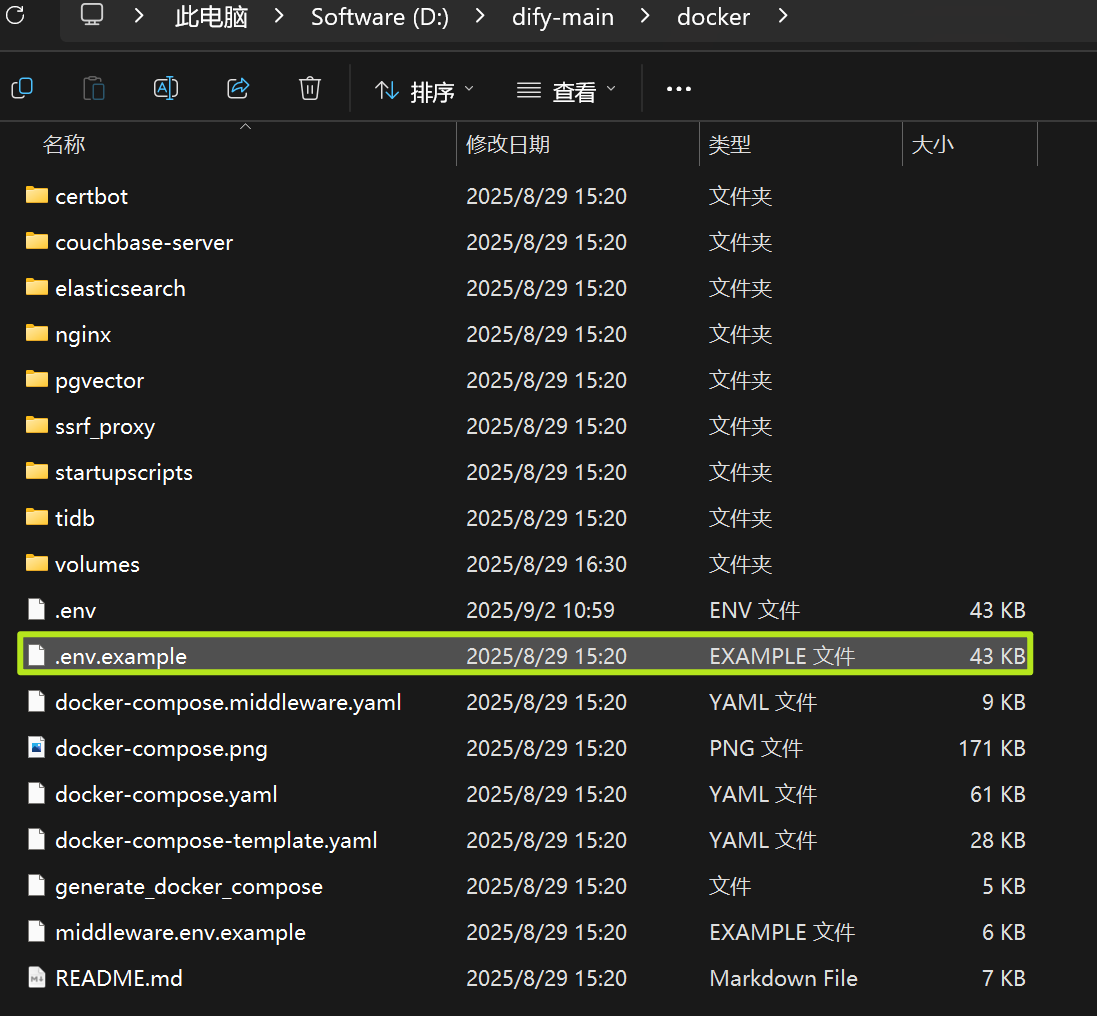Viewport: 1097px width, 1016px height.
Task: Select the pgvector folder name
Action: (99, 381)
